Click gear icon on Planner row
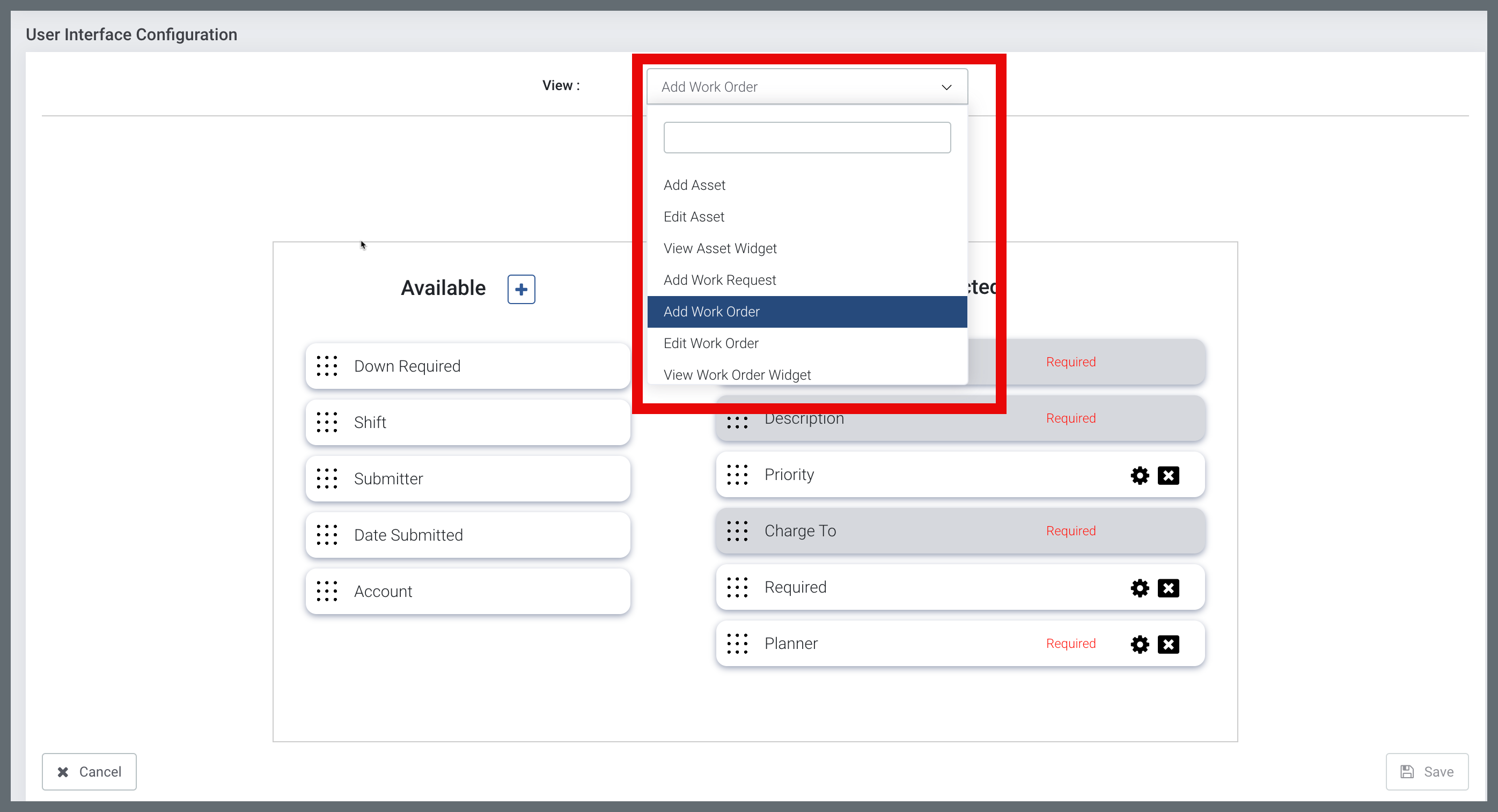 tap(1139, 645)
